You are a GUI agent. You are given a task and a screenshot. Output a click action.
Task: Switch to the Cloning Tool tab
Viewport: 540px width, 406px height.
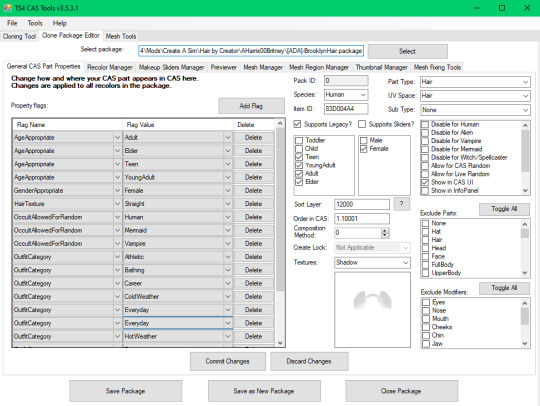click(x=19, y=36)
